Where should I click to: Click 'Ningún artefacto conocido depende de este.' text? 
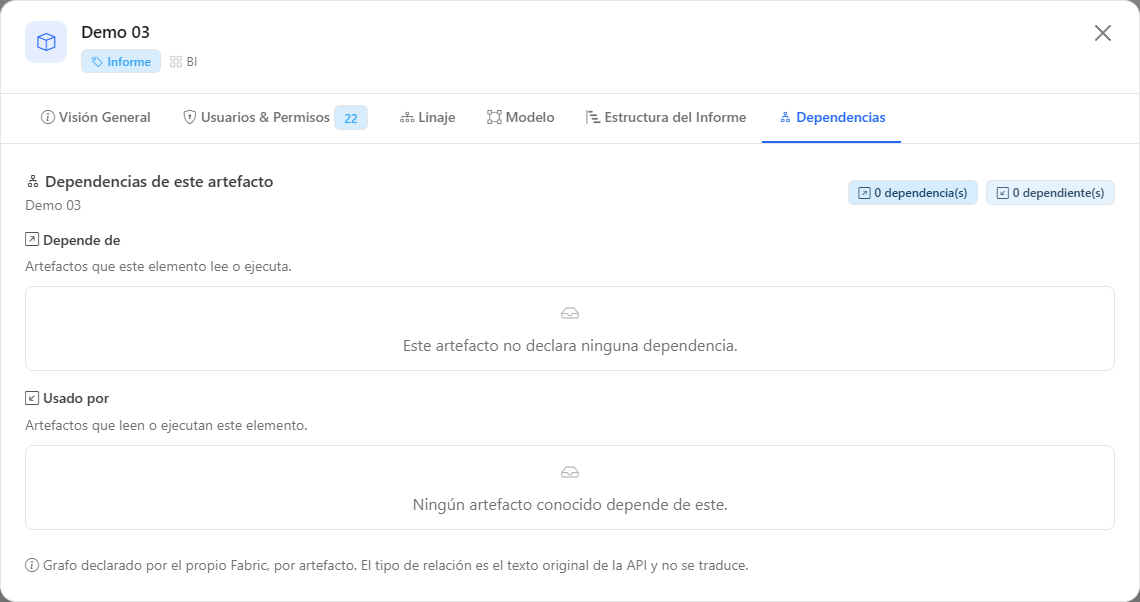[x=570, y=504]
